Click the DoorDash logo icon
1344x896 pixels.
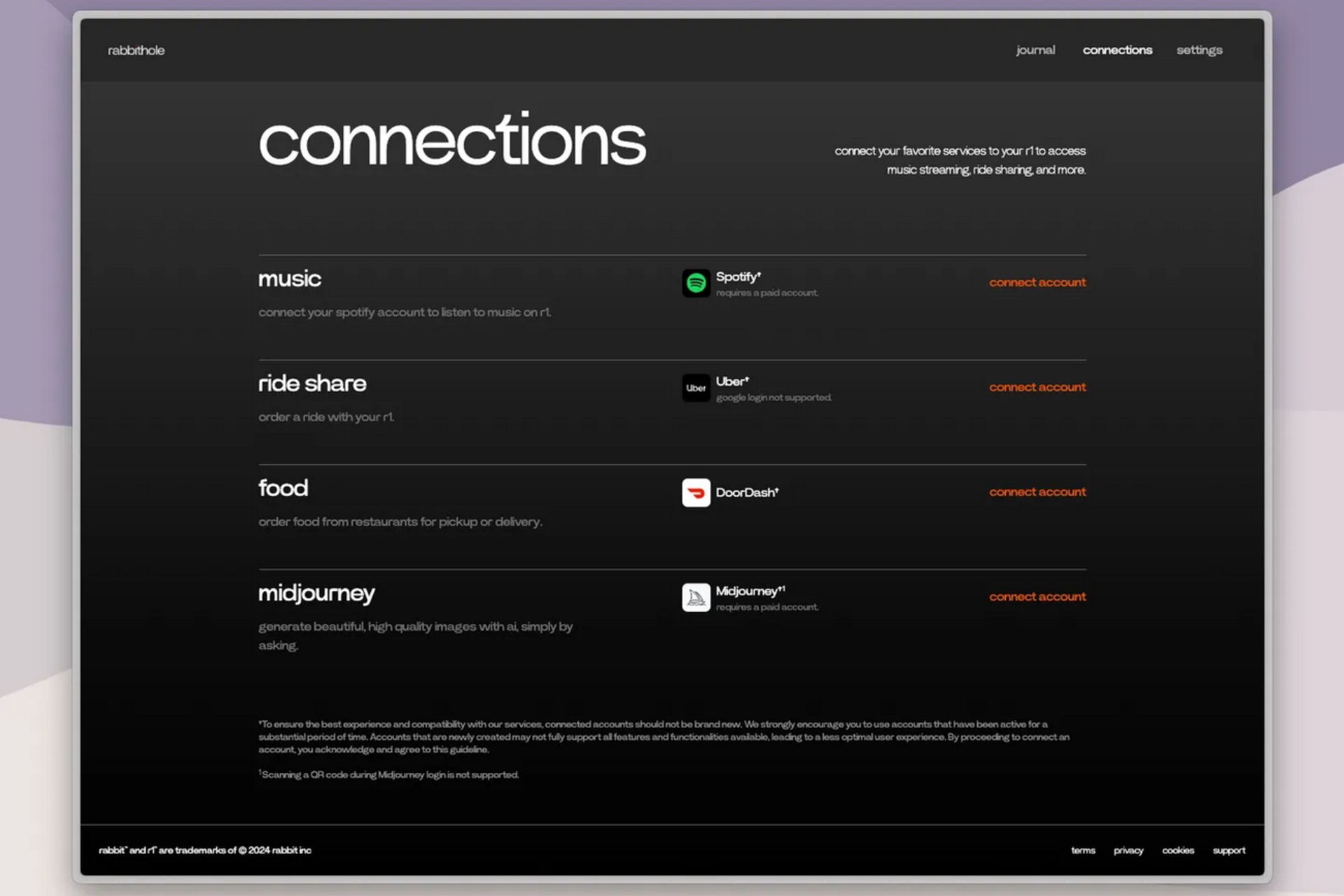point(696,493)
